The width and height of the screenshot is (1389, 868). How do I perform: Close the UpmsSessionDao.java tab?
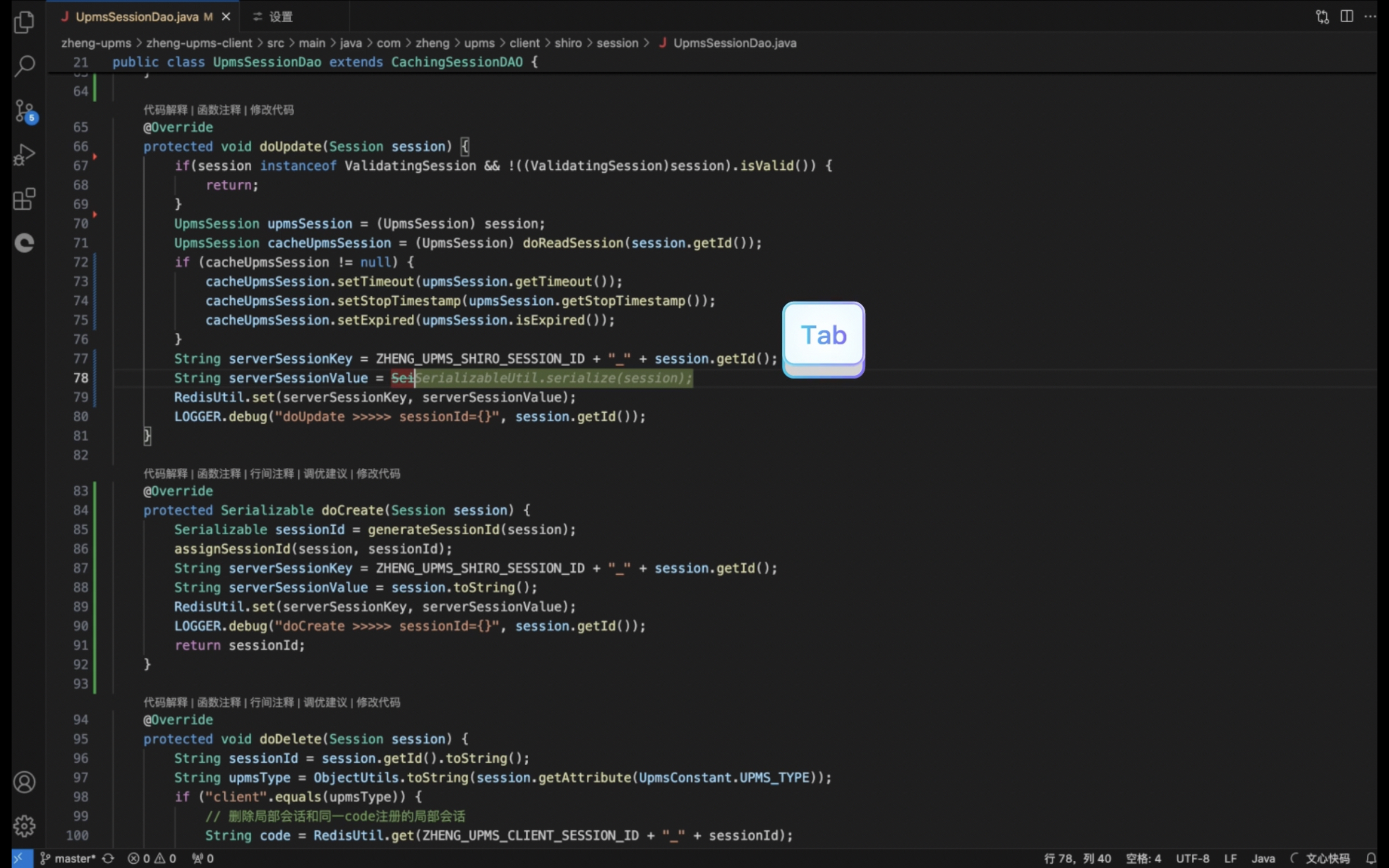pyautogui.click(x=226, y=17)
